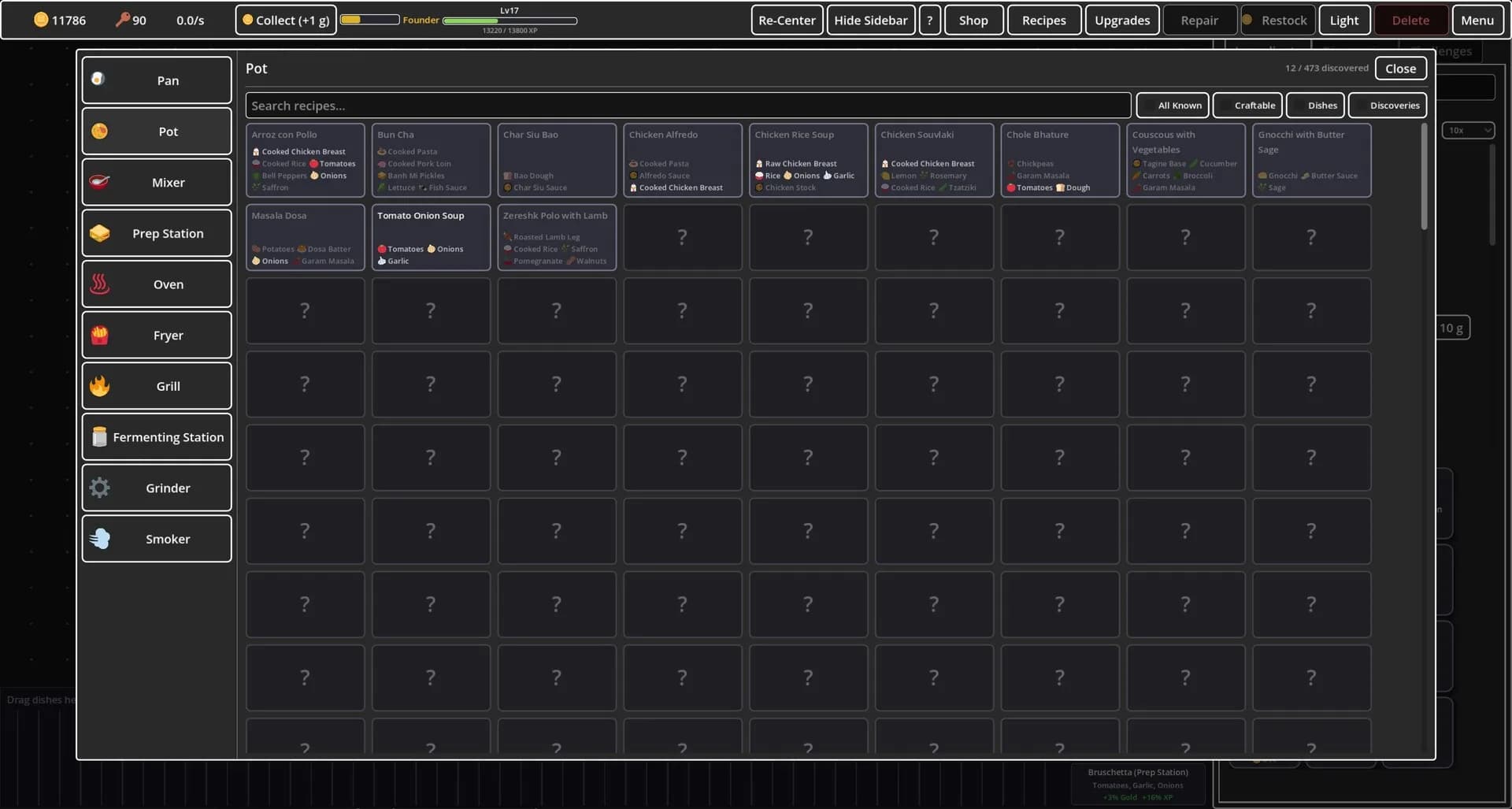Open the Bun Cha recipe card
Image resolution: width=1512 pixels, height=809 pixels.
[431, 160]
